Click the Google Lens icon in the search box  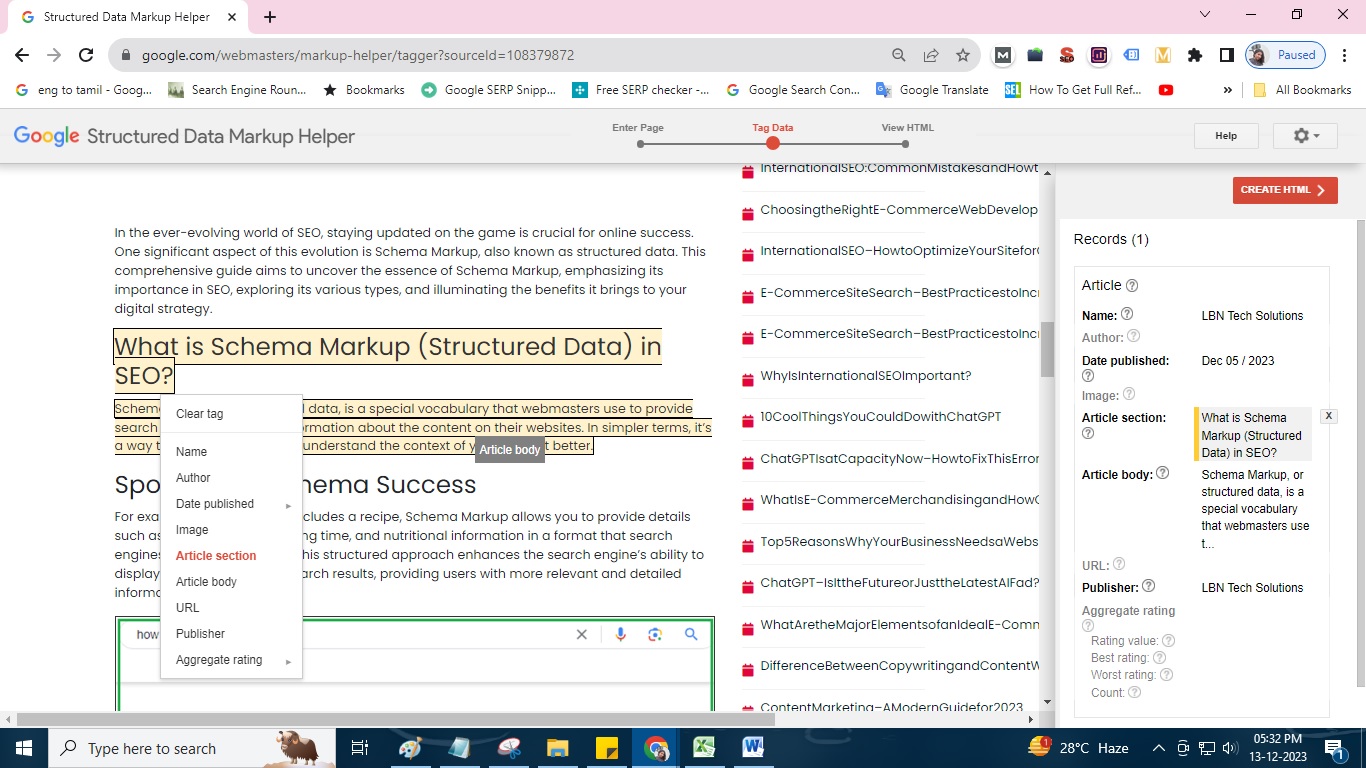coord(655,634)
